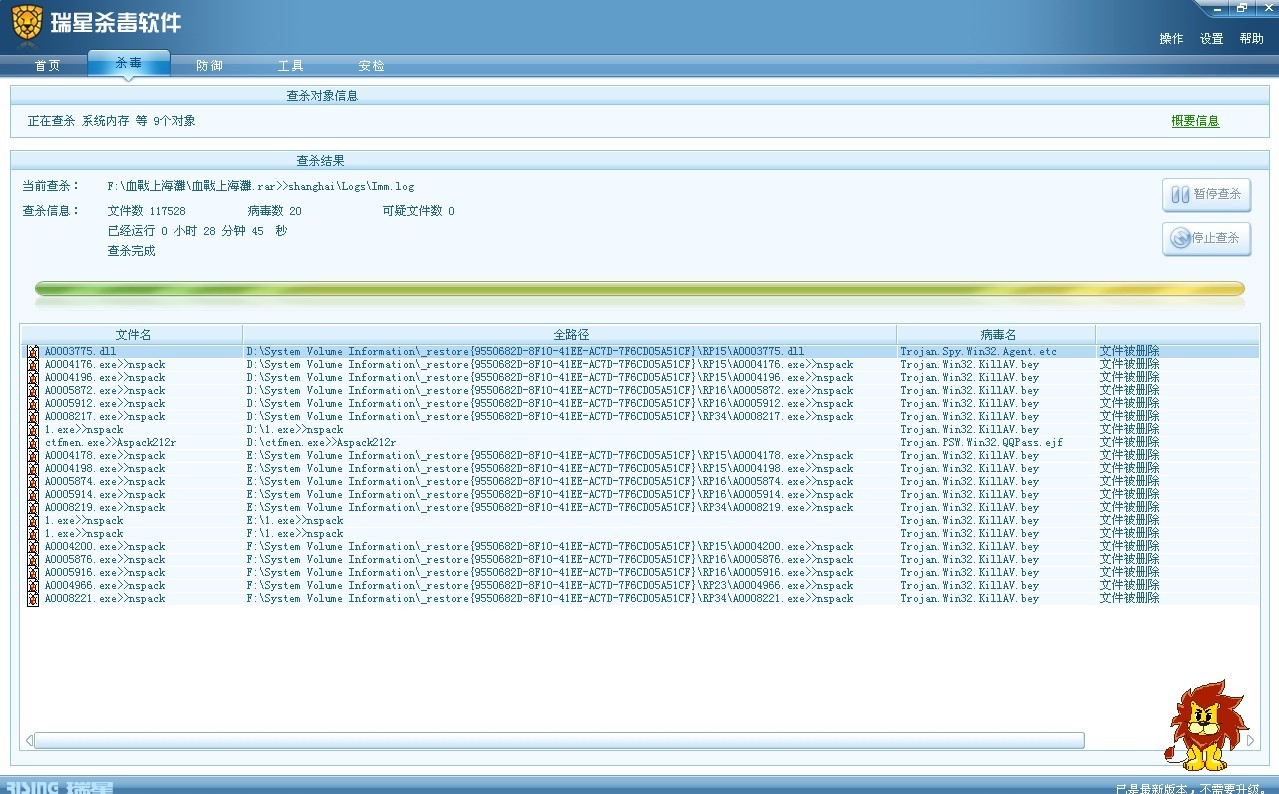1279x794 pixels.
Task: Click the 文件数 117528 count
Action: tap(146, 211)
